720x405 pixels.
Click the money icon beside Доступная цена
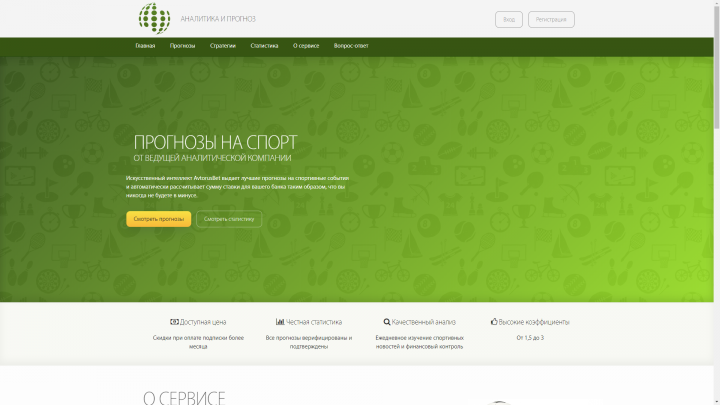tap(174, 322)
